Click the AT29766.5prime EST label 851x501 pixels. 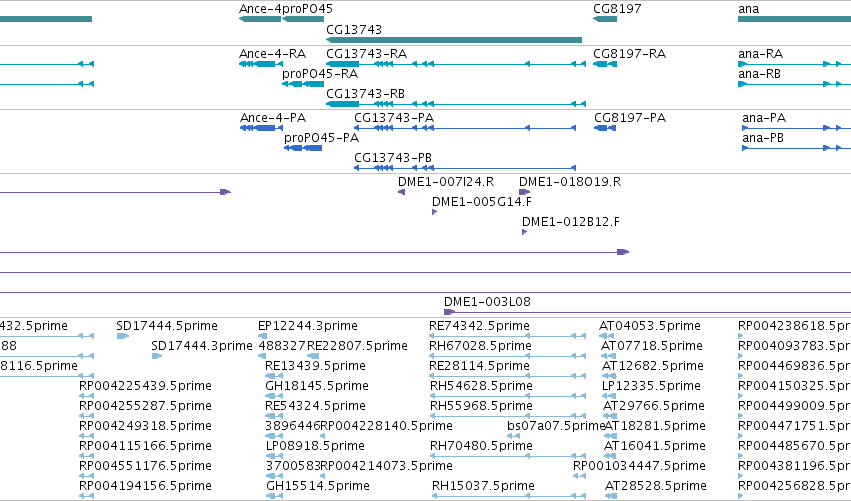653,406
